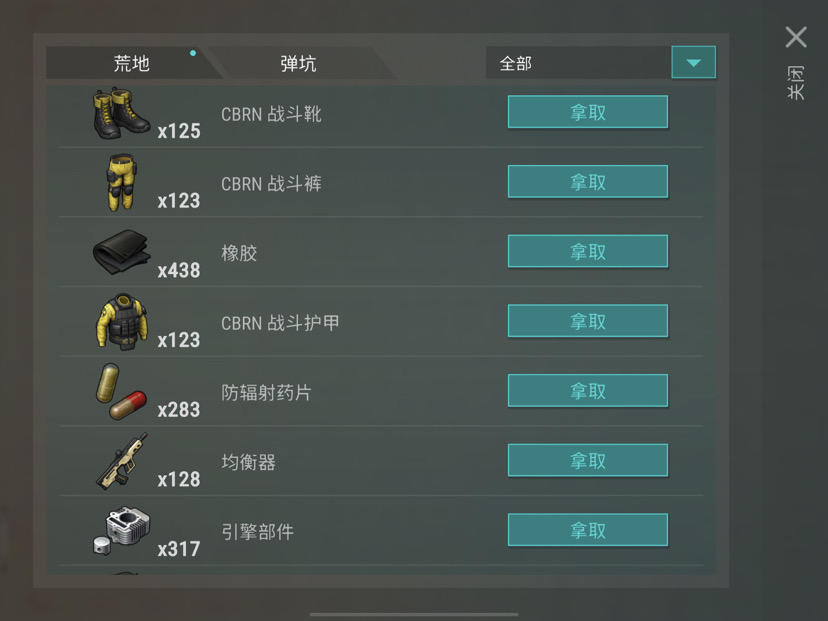The width and height of the screenshot is (828, 621).
Task: Claim 防辐射药片 using 拿取 button
Action: 588,391
